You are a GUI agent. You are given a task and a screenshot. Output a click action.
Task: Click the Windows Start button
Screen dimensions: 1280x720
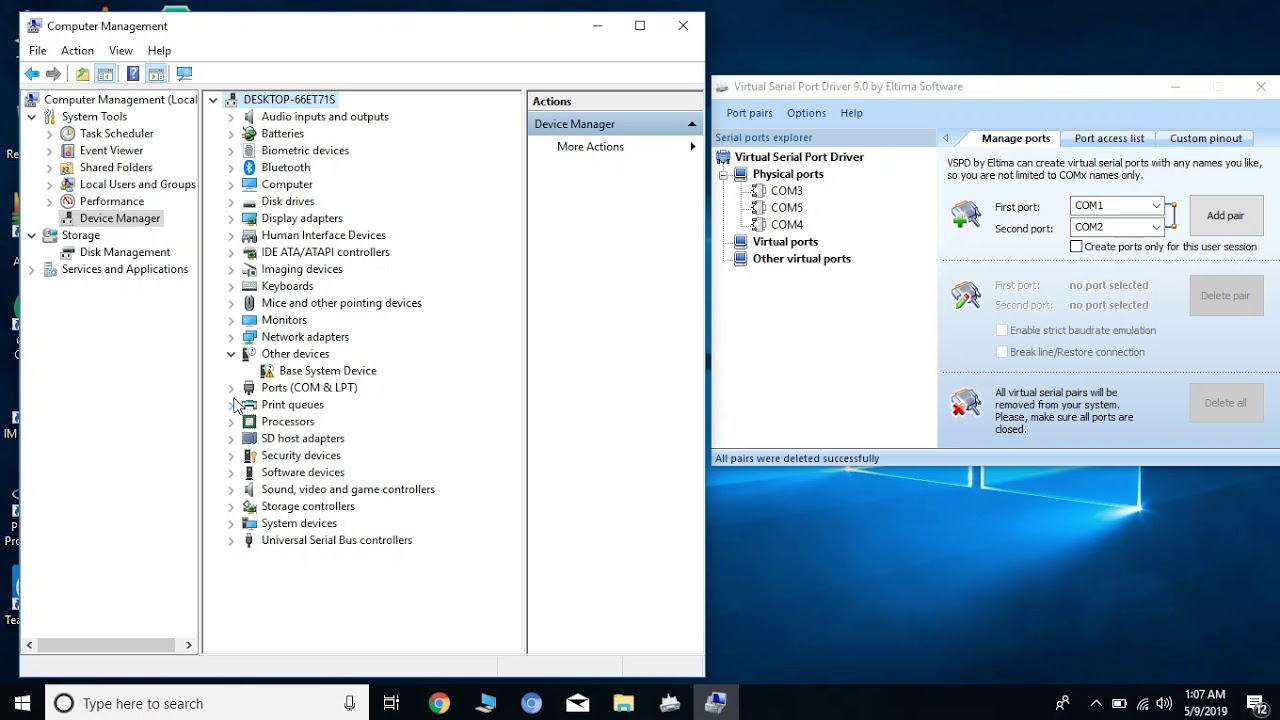22,703
